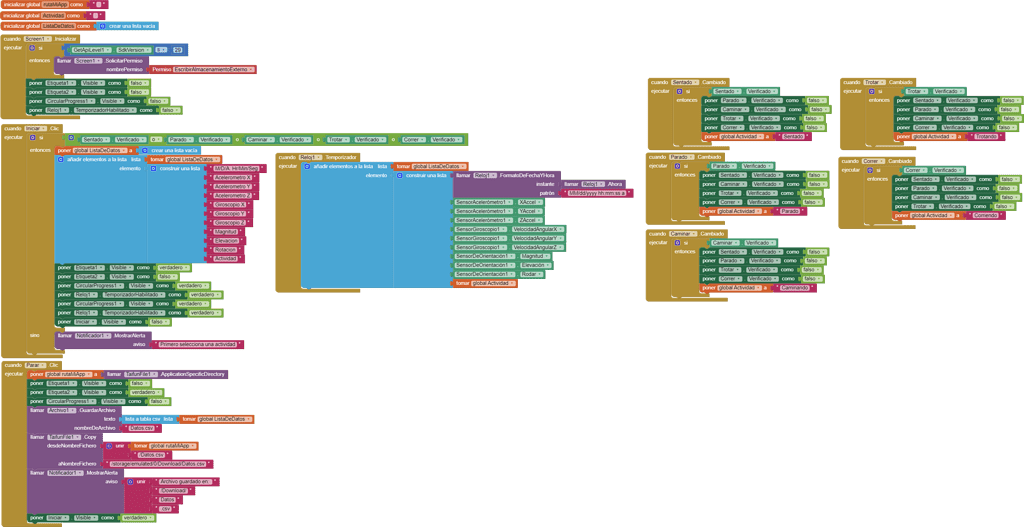This screenshot has height=527, width=1024.
Task: Click the number 29 field in SdkVersion comparison
Action: (x=177, y=49)
